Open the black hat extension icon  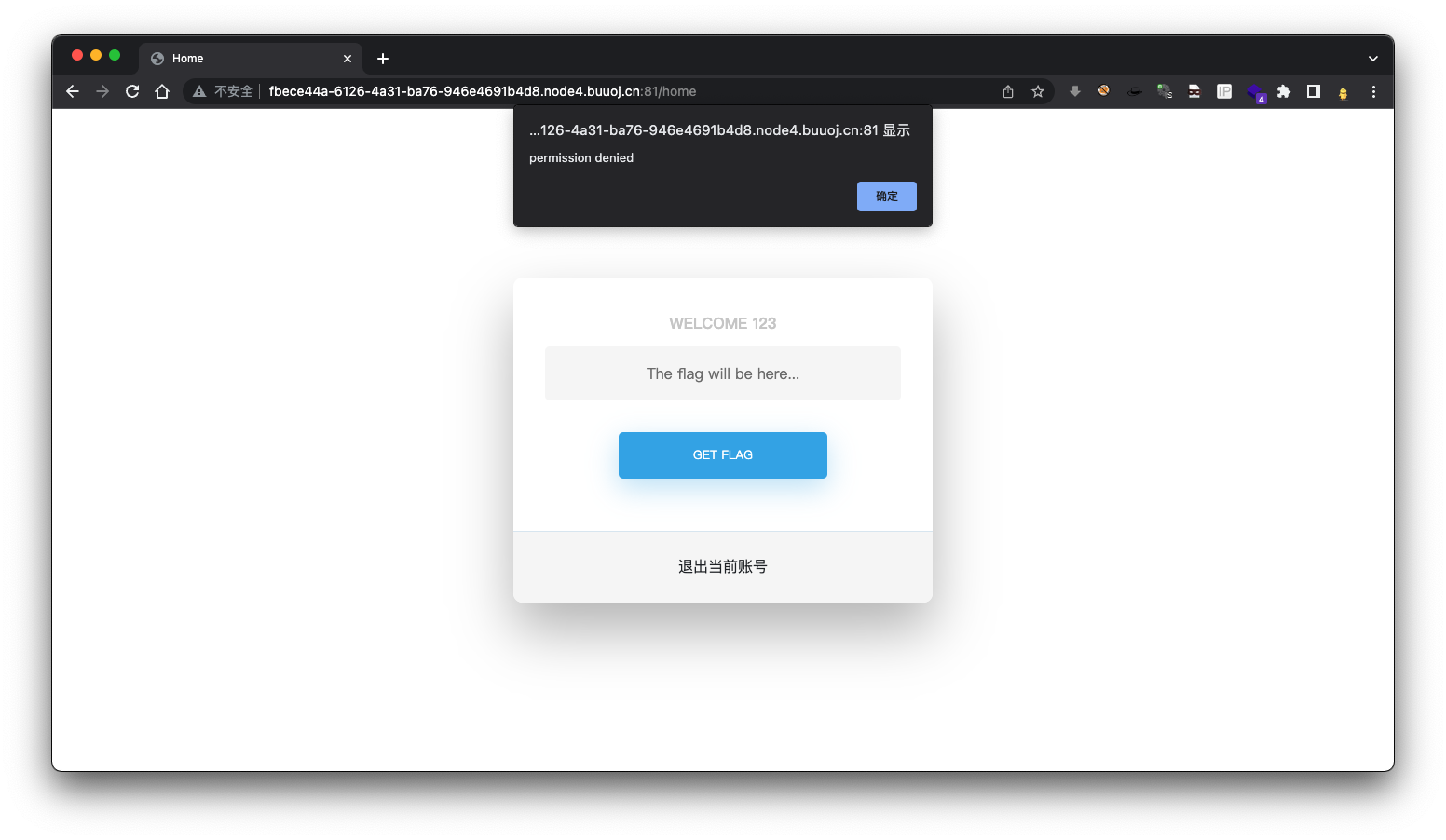[1135, 91]
